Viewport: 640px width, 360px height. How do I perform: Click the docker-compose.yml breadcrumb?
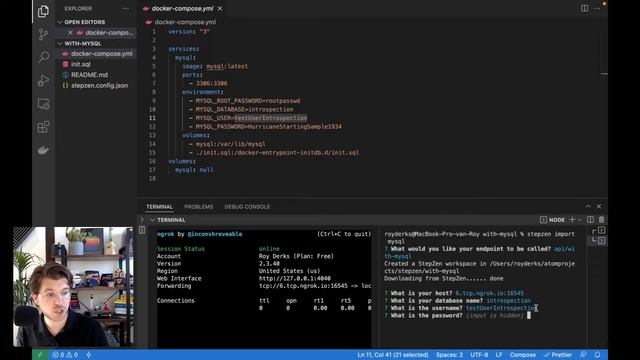tap(185, 22)
